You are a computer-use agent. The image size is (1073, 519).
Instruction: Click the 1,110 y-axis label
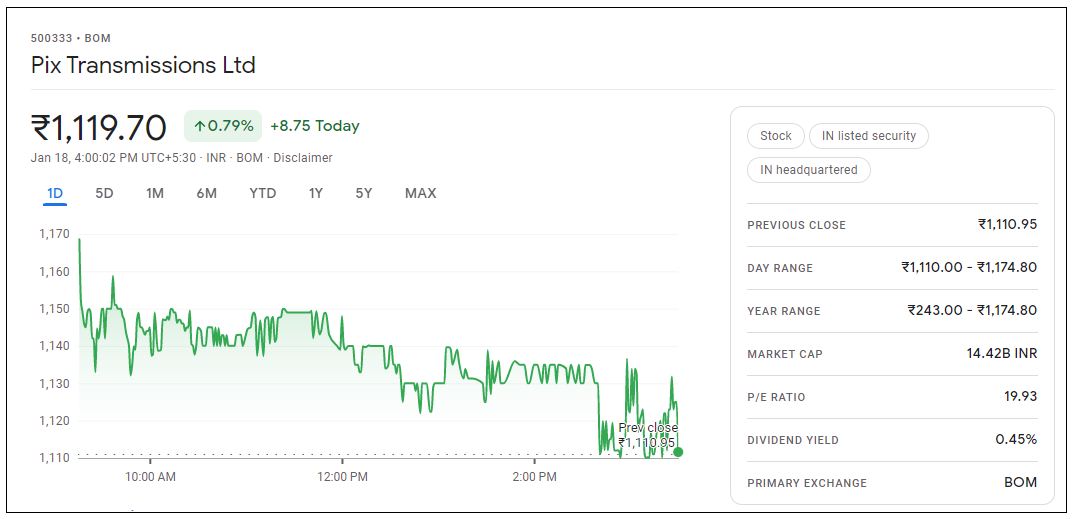55,457
